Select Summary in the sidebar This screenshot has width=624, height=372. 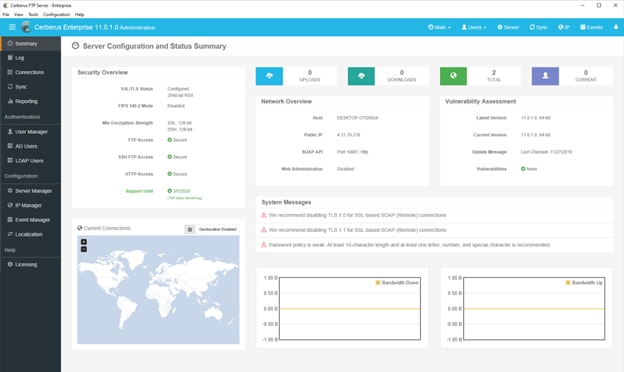tap(31, 43)
